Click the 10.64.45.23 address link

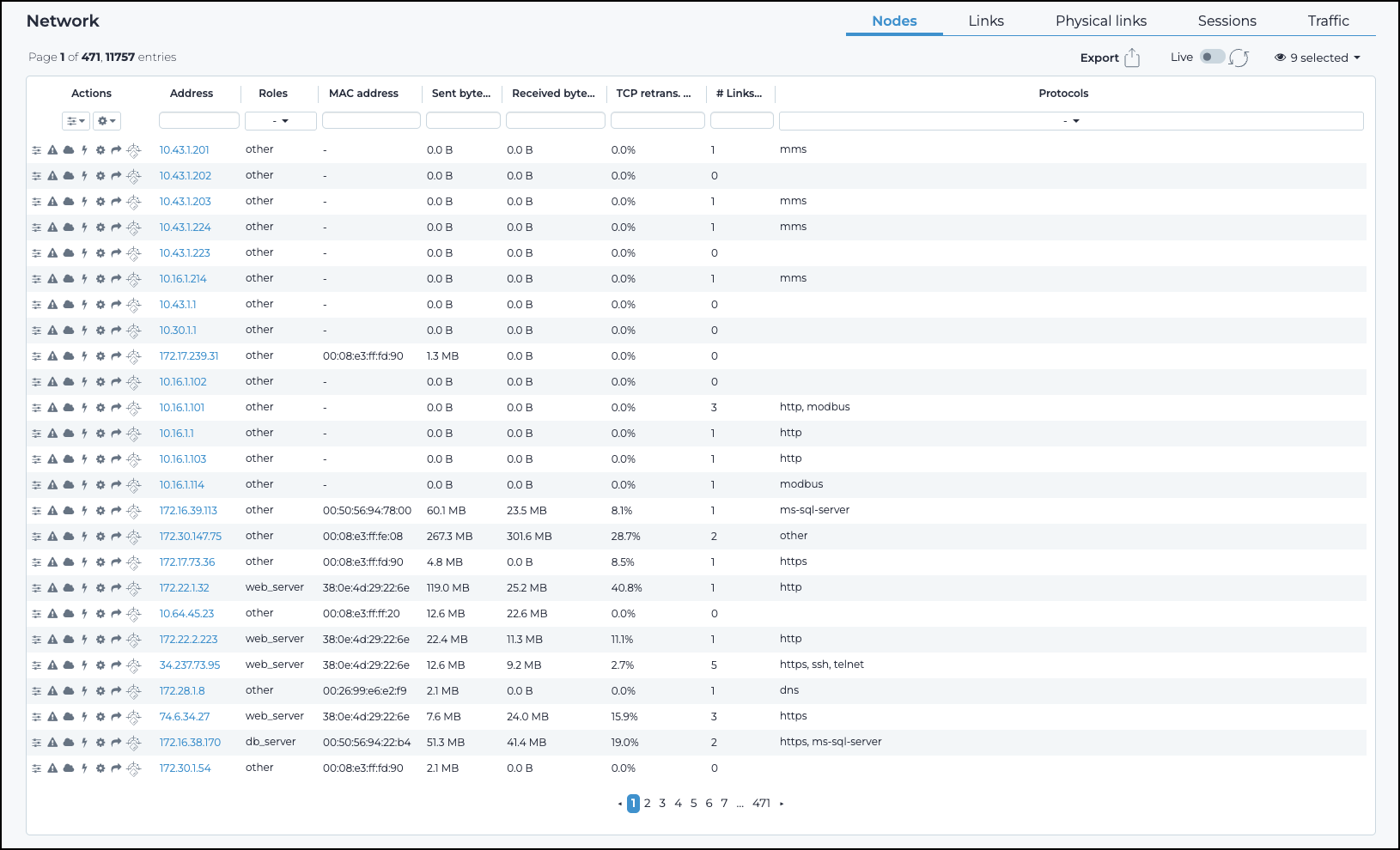tap(186, 614)
